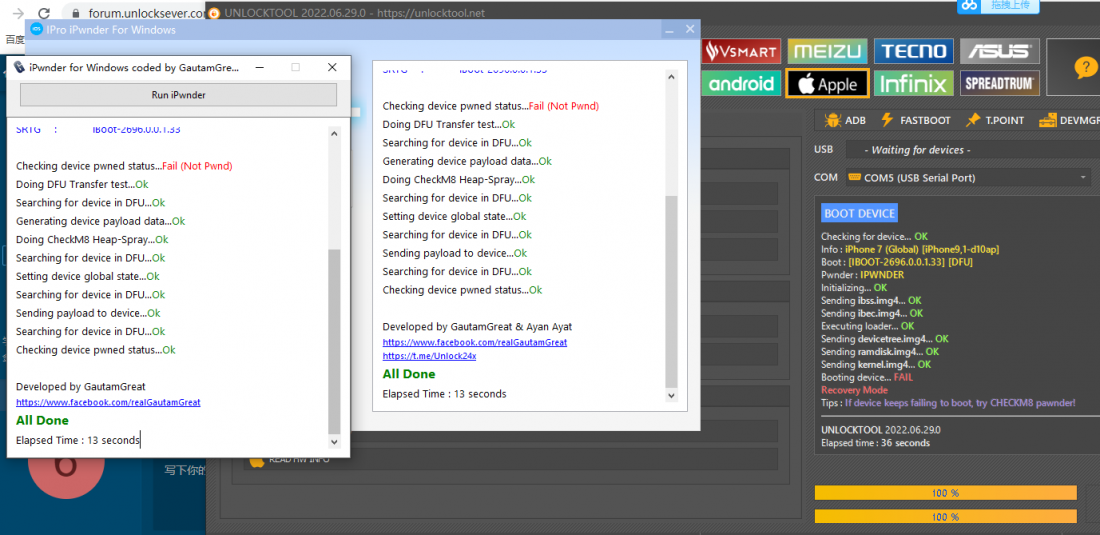Viewport: 1100px width, 535px height.
Task: Minimize the iPwnder for Windows window
Action: (x=260, y=67)
